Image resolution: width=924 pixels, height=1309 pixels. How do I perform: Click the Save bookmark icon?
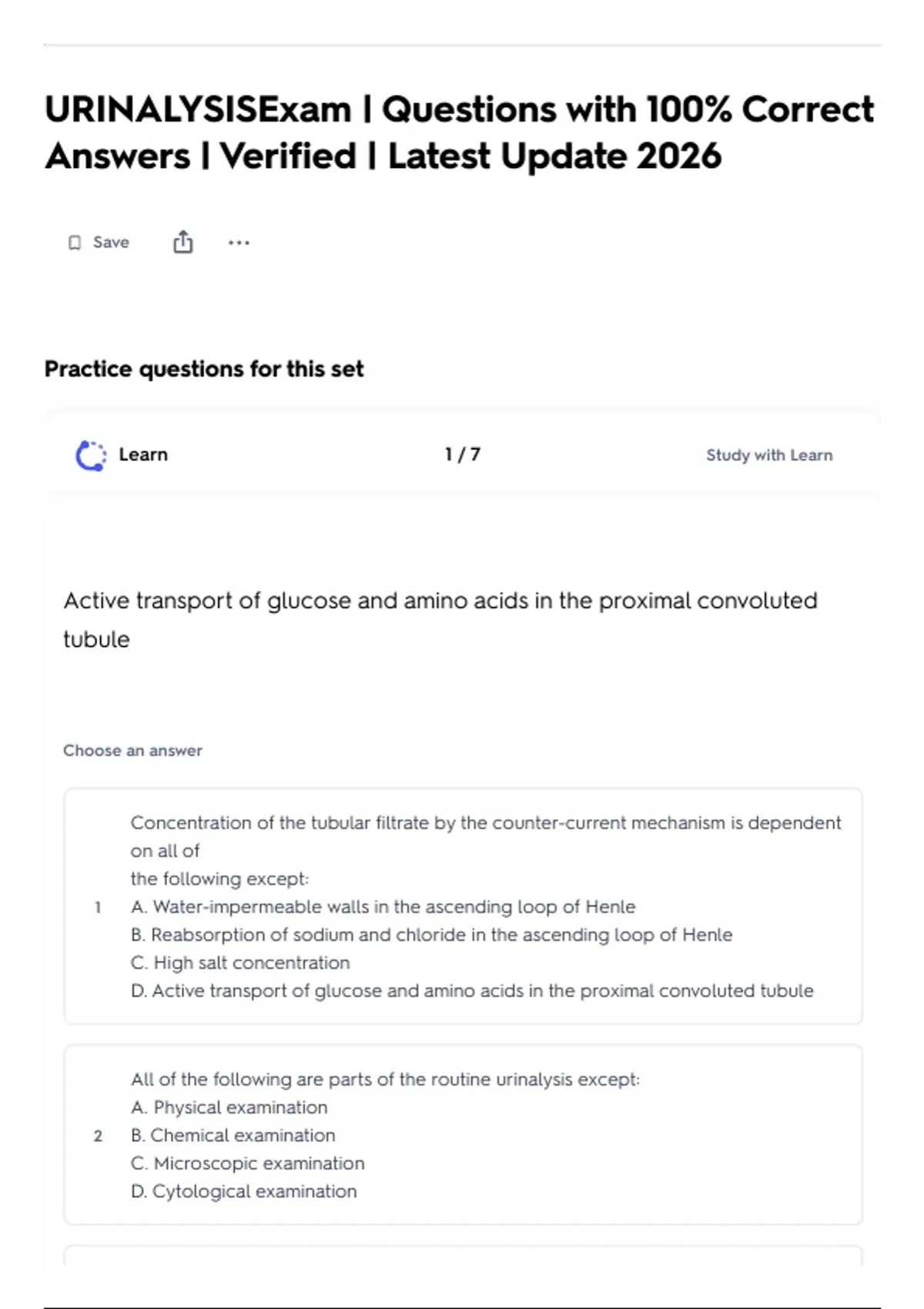tap(75, 243)
